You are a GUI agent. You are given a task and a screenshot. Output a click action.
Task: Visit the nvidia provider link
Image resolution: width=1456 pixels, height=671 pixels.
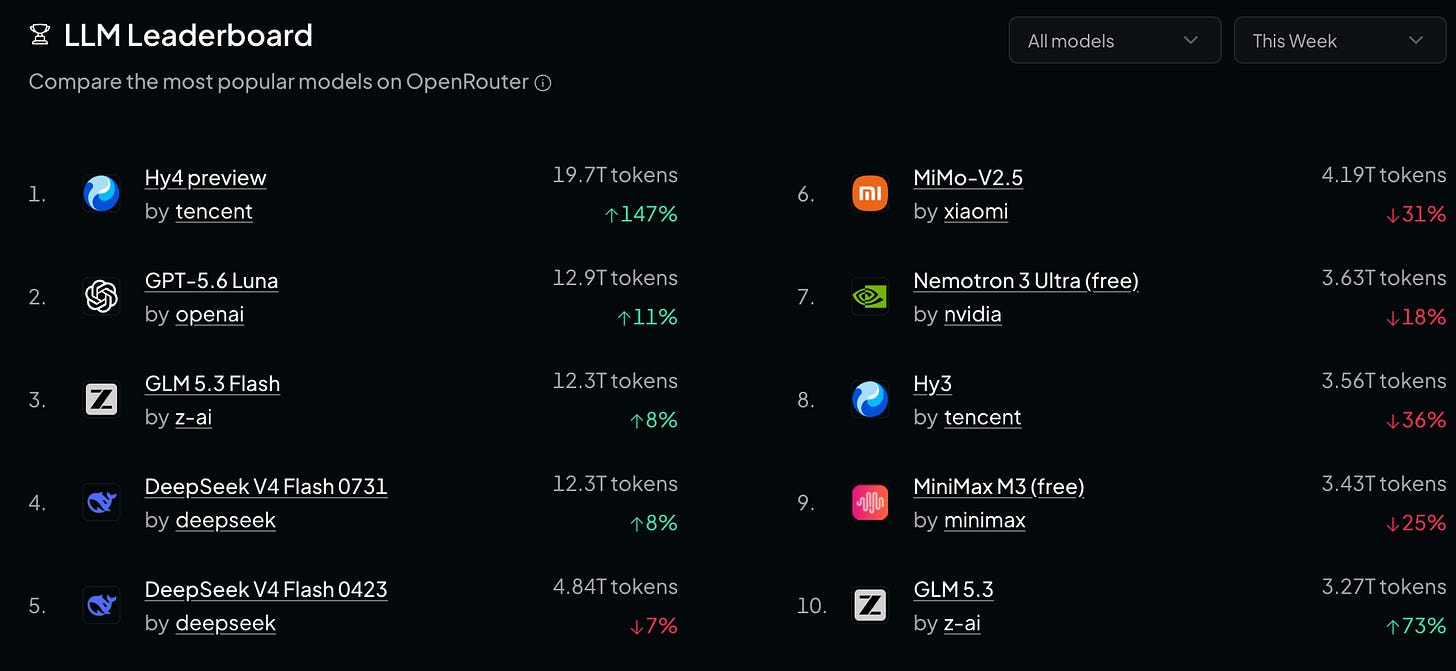pyautogui.click(x=973, y=314)
